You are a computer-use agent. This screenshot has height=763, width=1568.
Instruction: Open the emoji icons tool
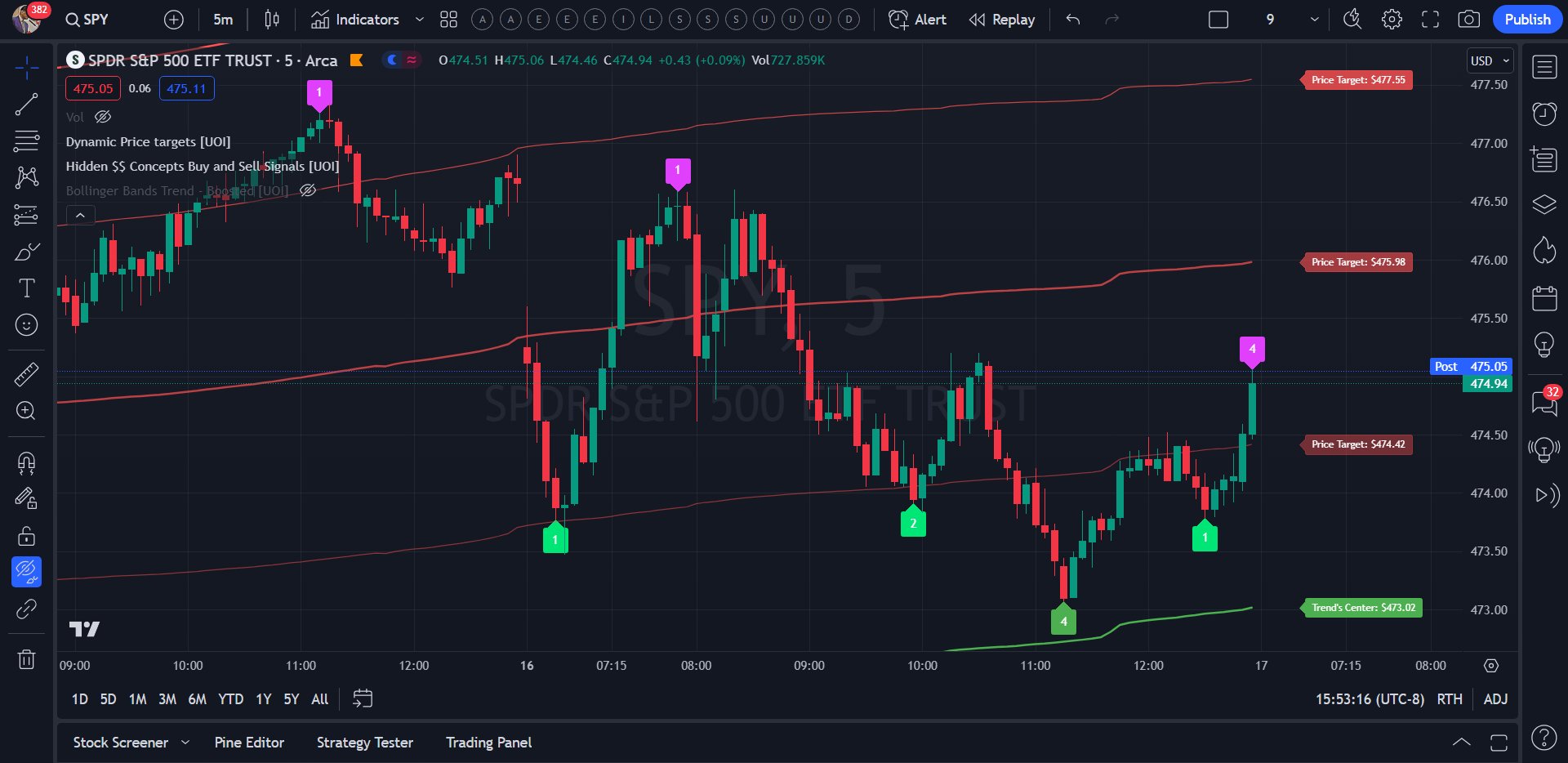click(x=26, y=325)
